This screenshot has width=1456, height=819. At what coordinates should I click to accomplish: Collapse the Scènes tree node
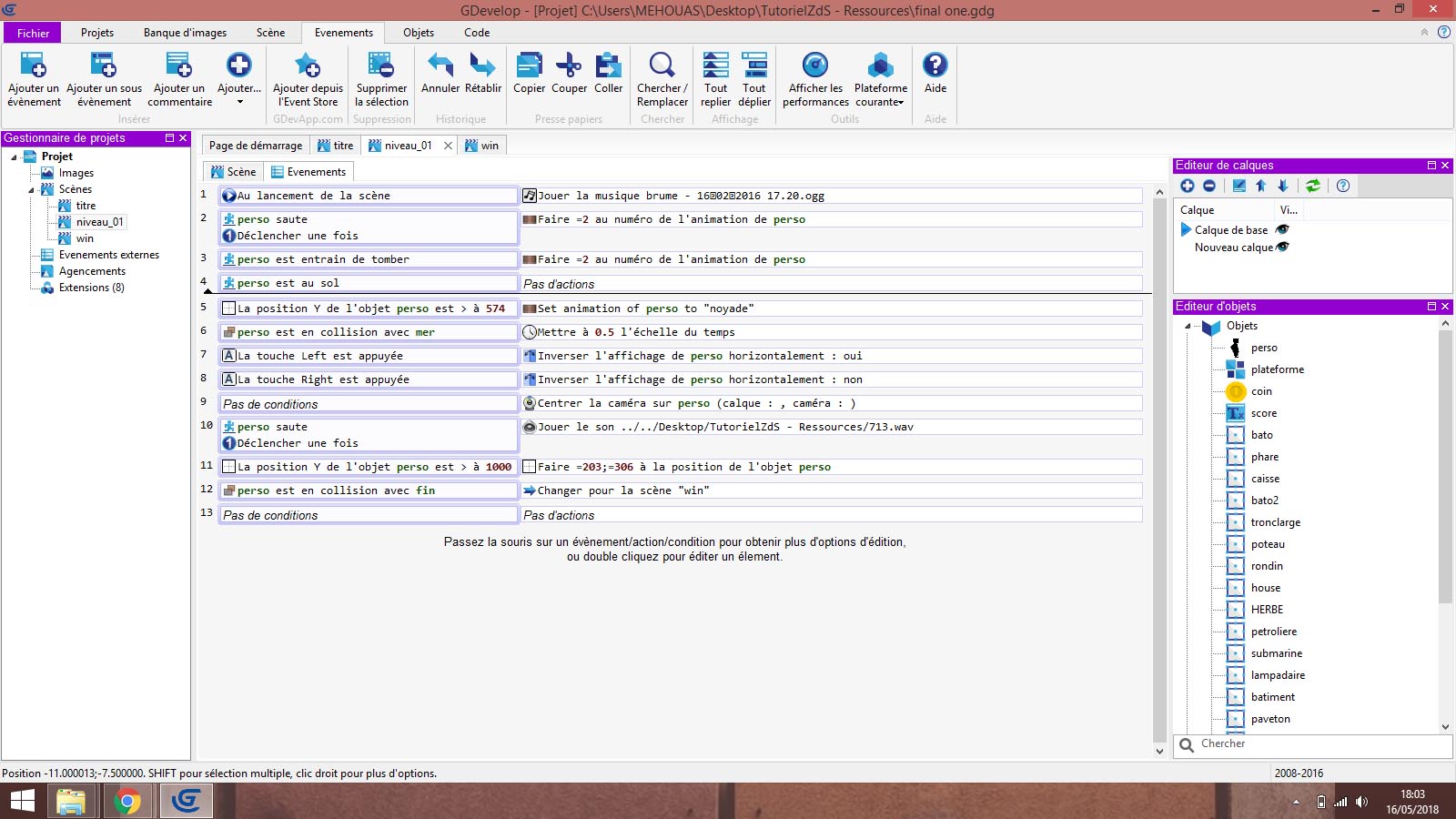(x=31, y=190)
